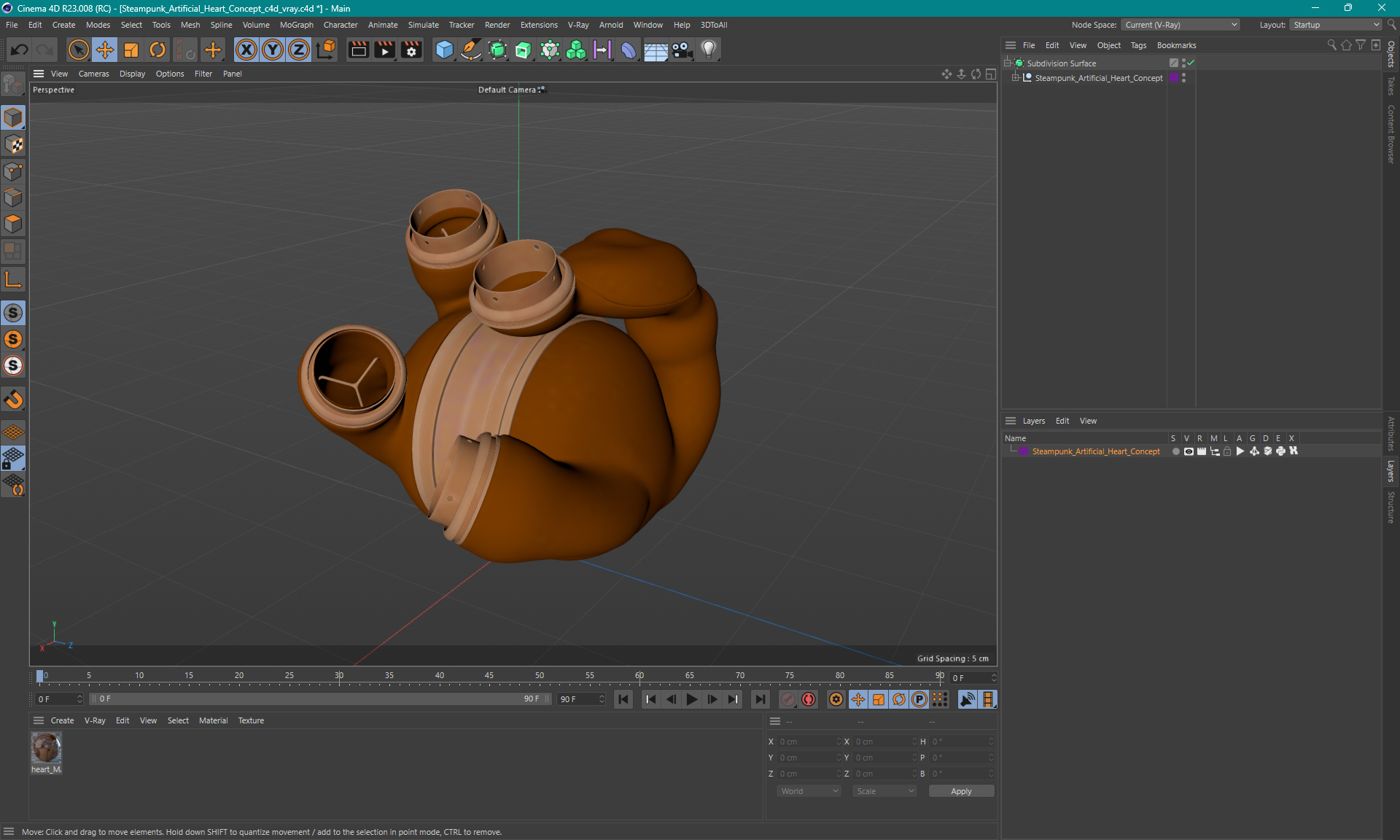Activate the Scale tool
This screenshot has height=840, width=1400.
(x=131, y=49)
